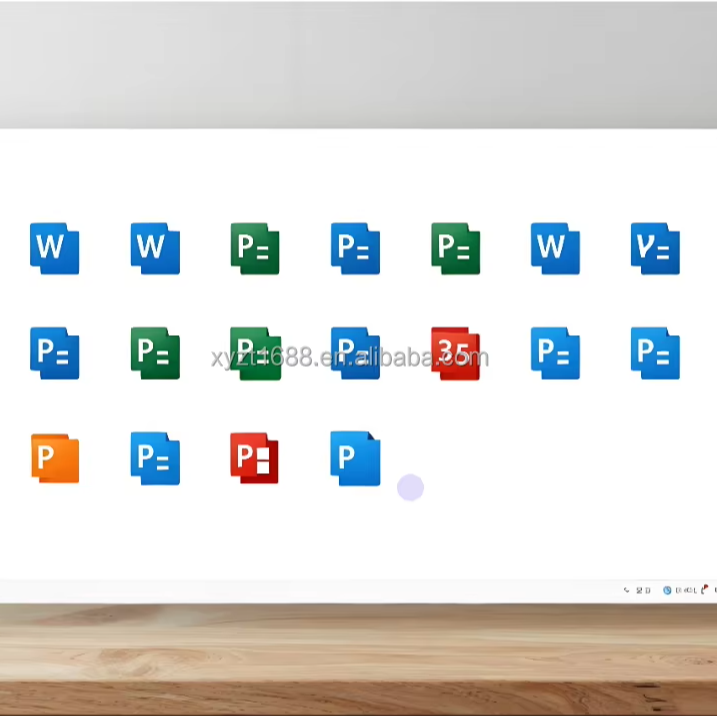The height and width of the screenshot is (717, 717).
Task: Click the red flag icon in the taskbar tray
Action: [x=705, y=589]
